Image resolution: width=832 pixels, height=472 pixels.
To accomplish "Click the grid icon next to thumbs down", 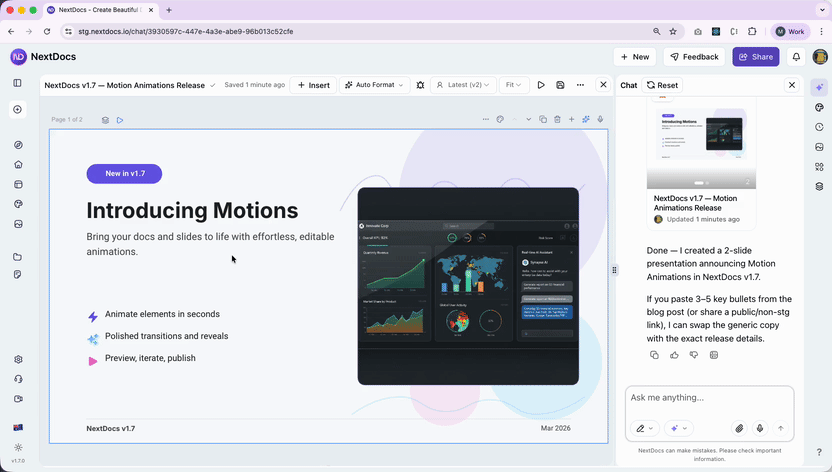I will pos(714,355).
